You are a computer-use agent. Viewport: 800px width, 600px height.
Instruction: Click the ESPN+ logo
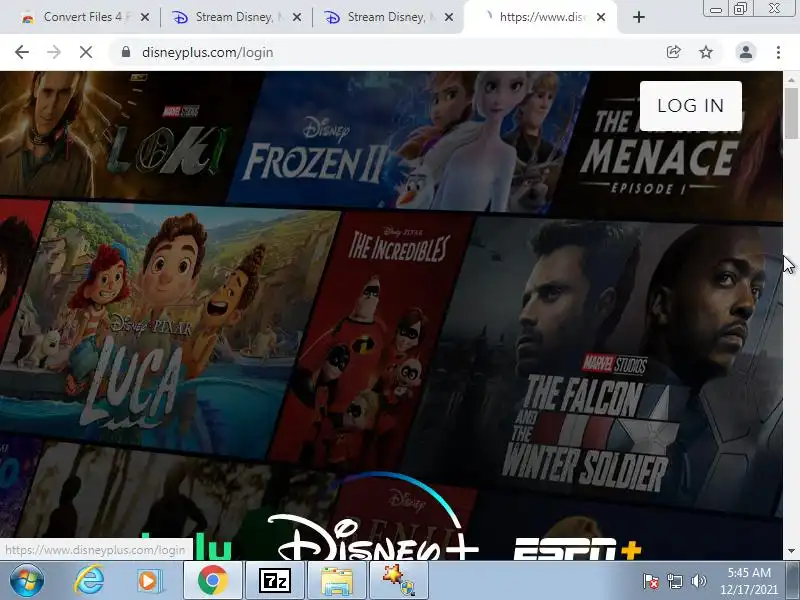[577, 549]
